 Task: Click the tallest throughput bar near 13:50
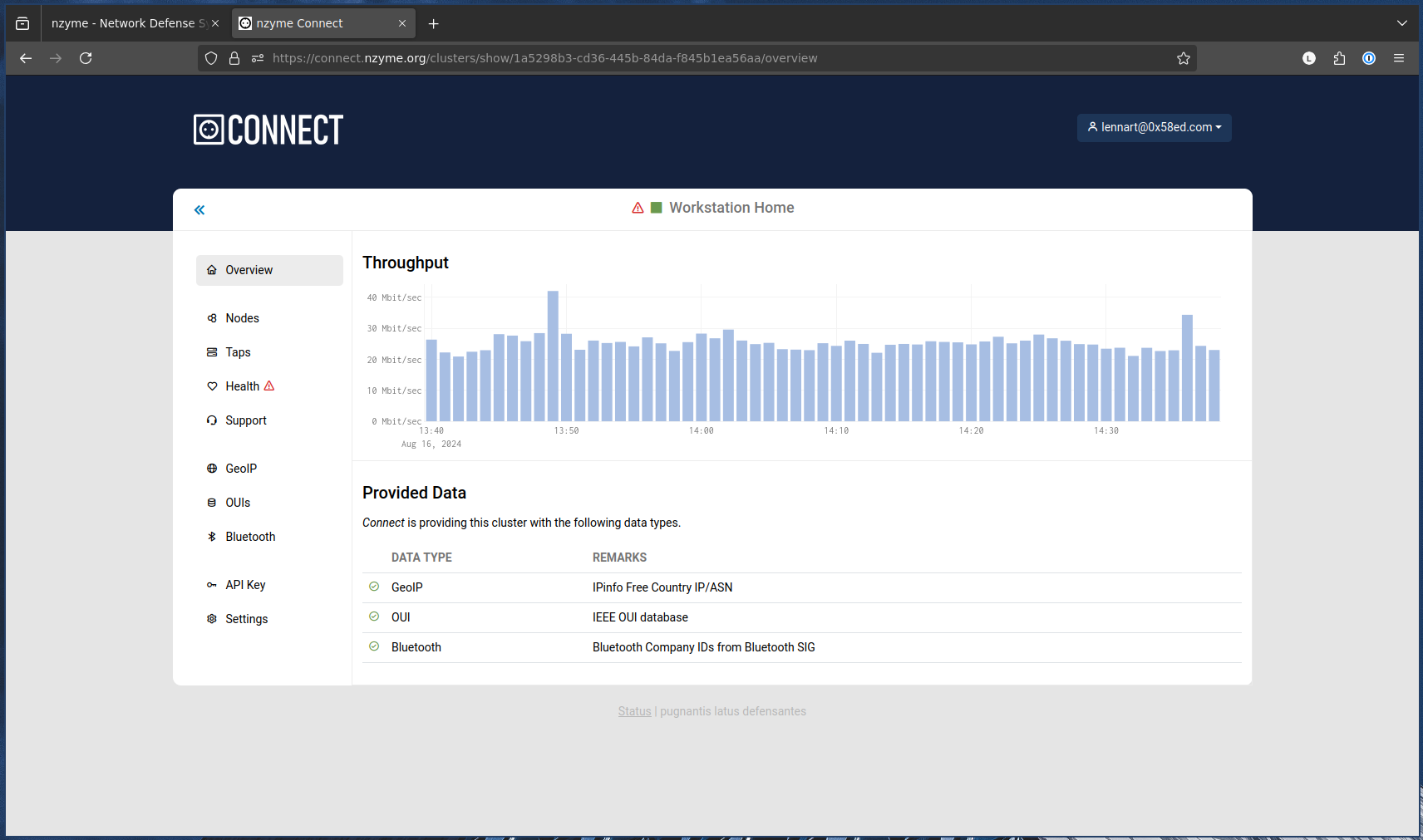tap(553, 356)
